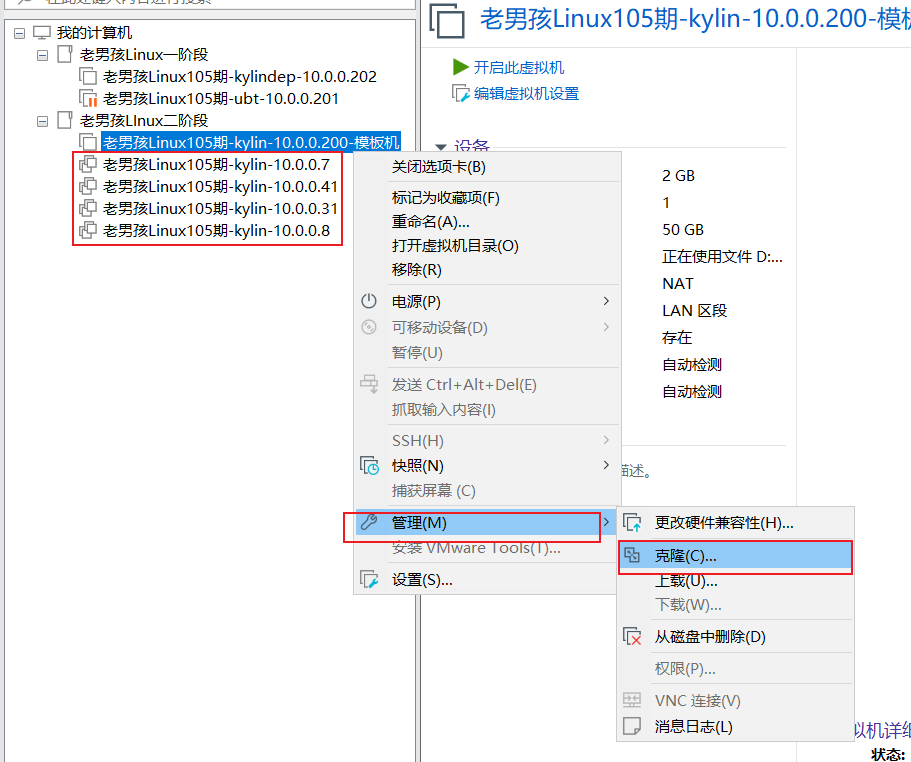
Task: Click the power icon beside 电源(P)
Action: tap(369, 301)
